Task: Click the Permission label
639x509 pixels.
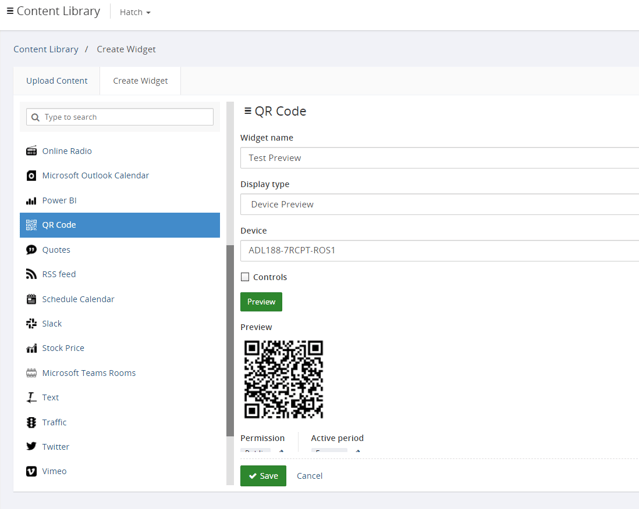Action: tap(262, 438)
